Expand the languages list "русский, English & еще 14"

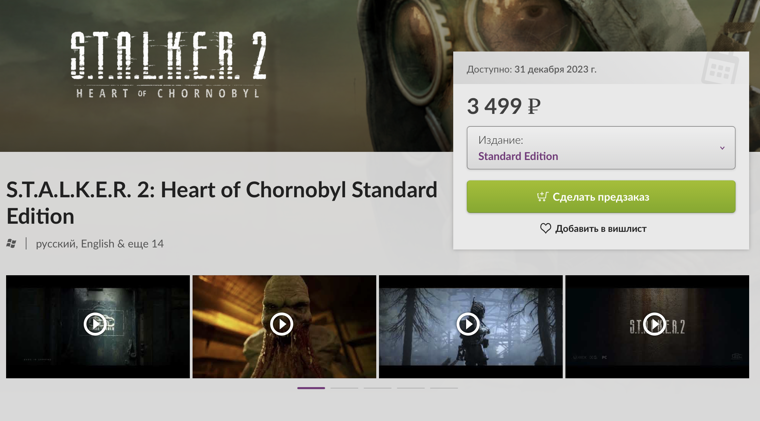[100, 244]
